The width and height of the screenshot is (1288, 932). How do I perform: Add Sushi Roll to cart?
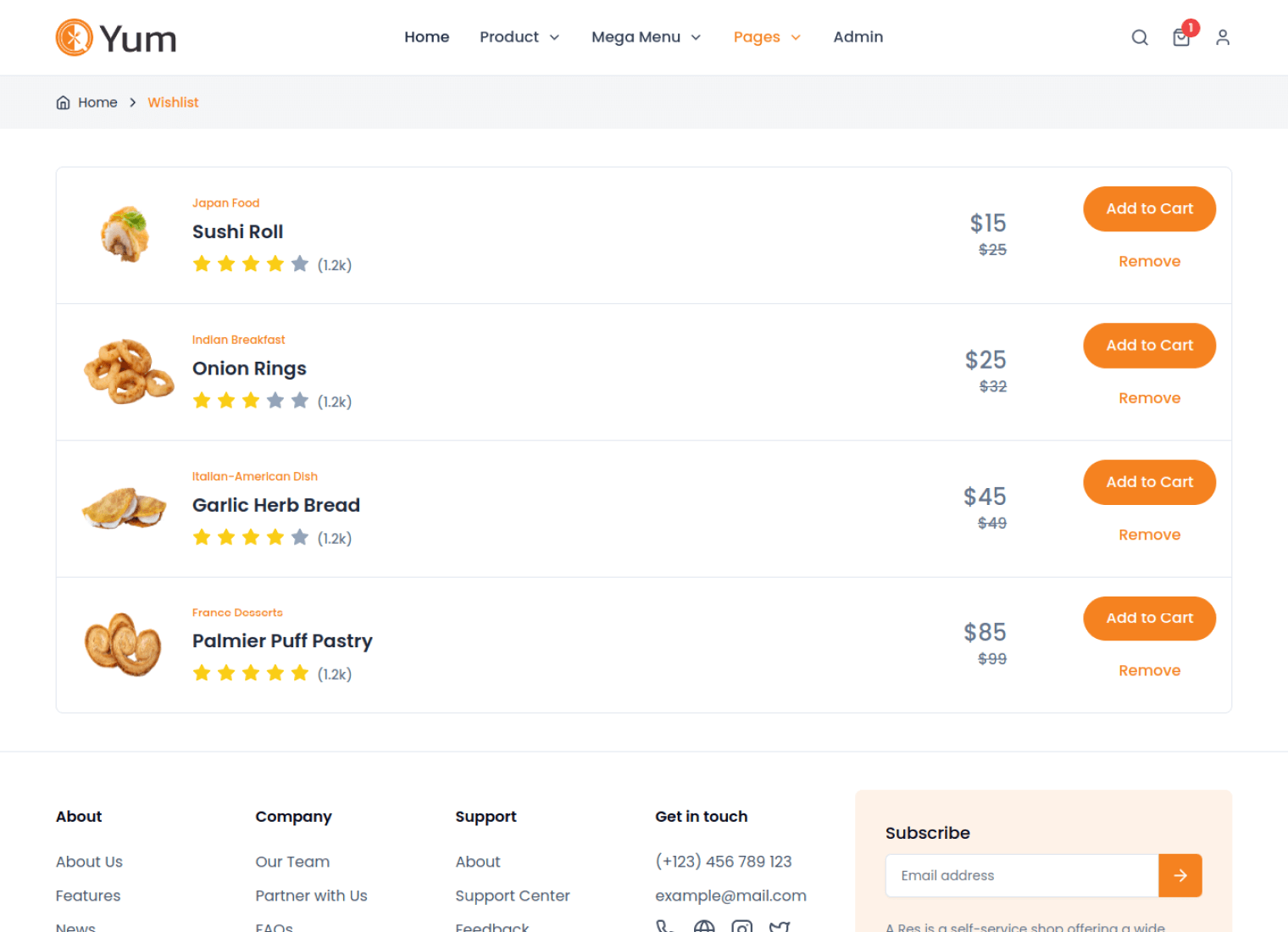[1149, 208]
